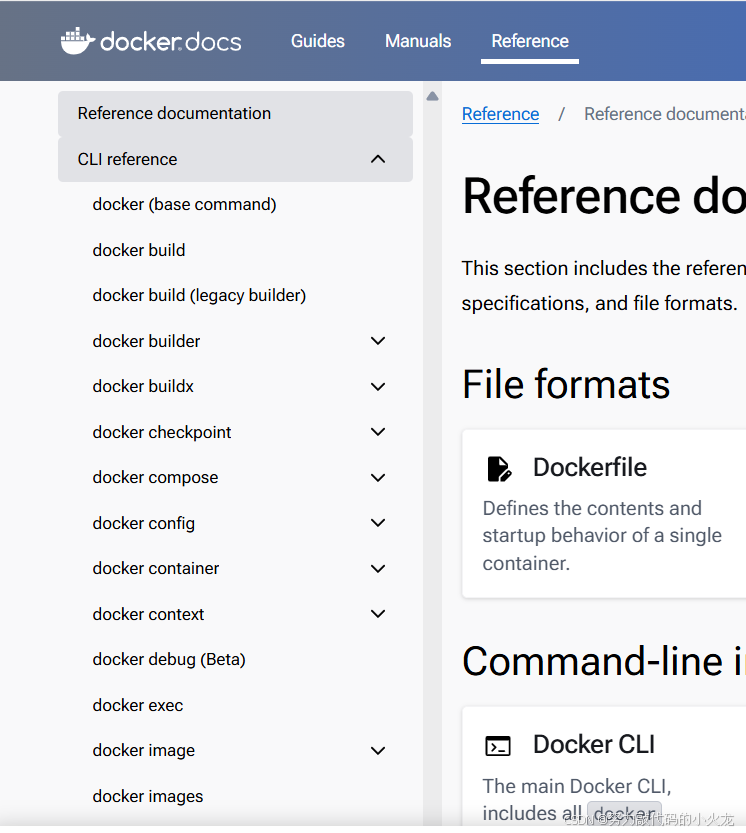Image resolution: width=746 pixels, height=833 pixels.
Task: Expand the docker image chevron
Action: (378, 751)
